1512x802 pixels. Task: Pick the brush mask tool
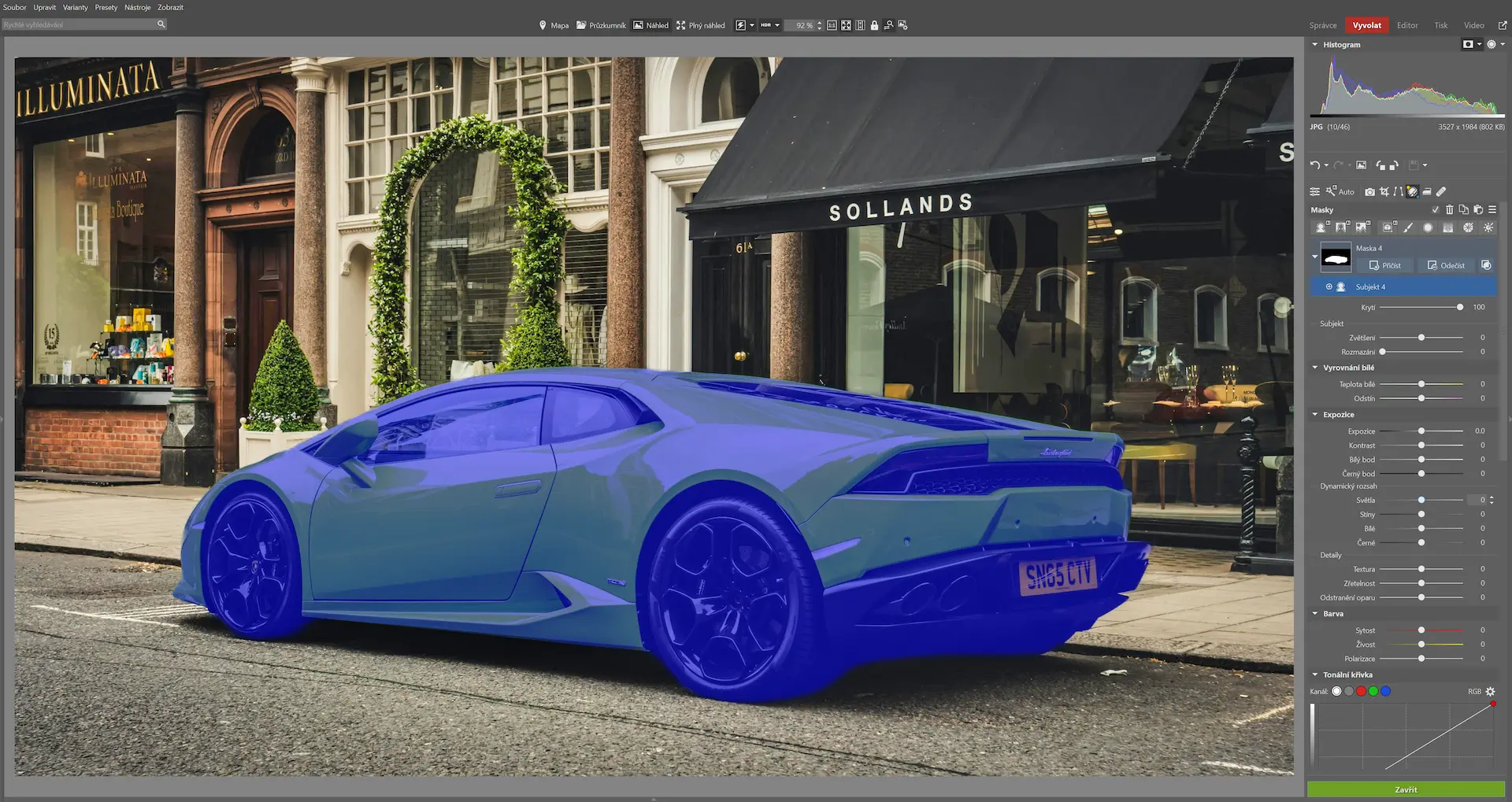[x=1408, y=227]
